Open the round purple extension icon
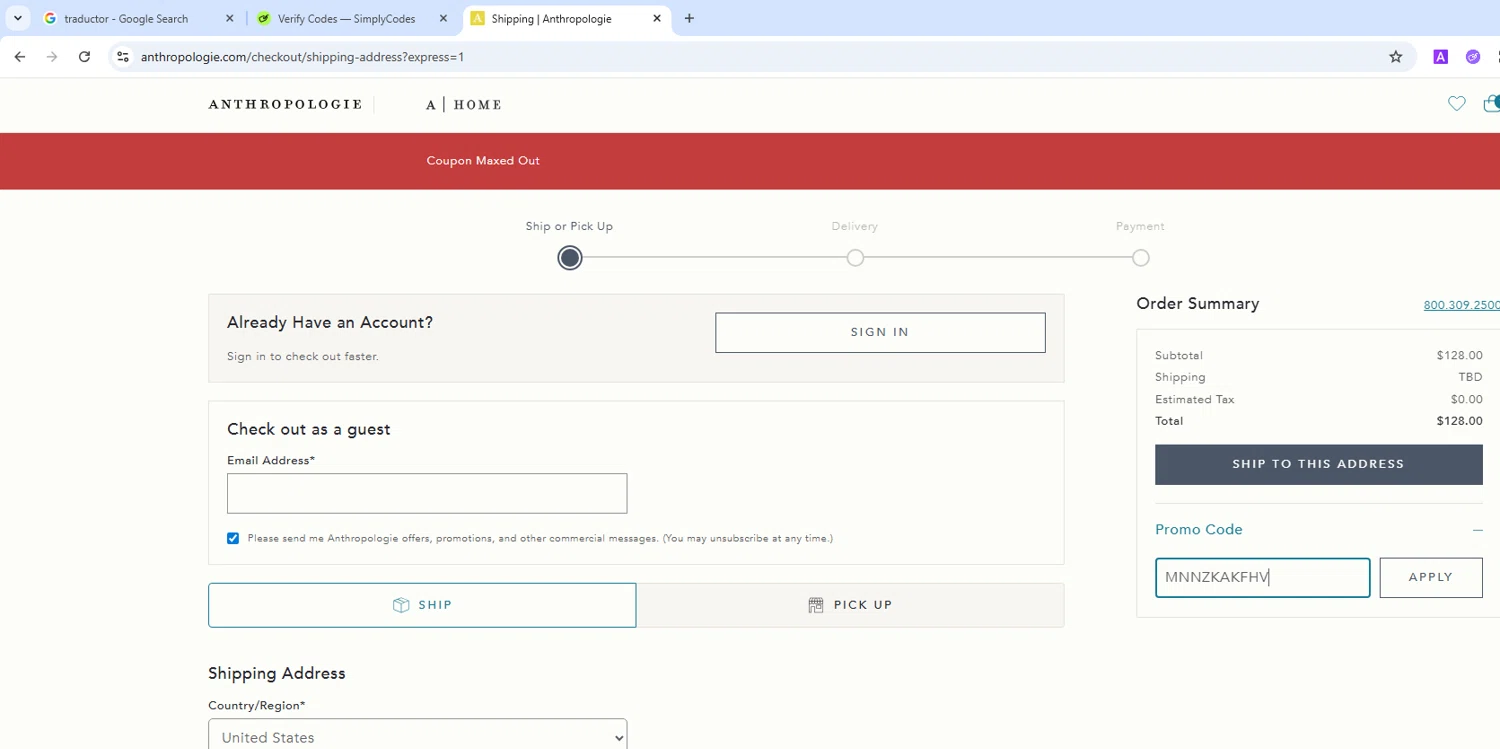This screenshot has width=1500, height=749. [x=1473, y=57]
